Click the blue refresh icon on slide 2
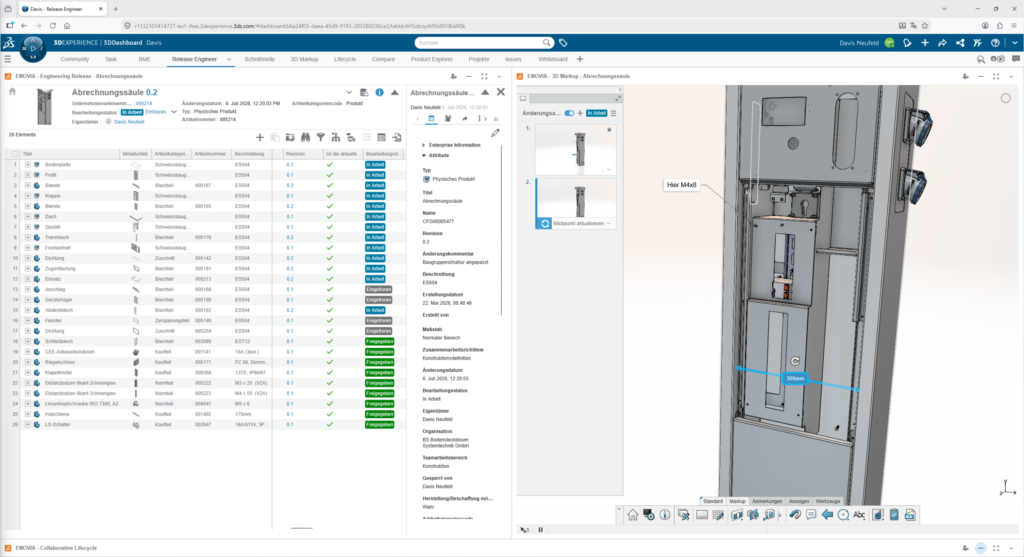 [545, 223]
